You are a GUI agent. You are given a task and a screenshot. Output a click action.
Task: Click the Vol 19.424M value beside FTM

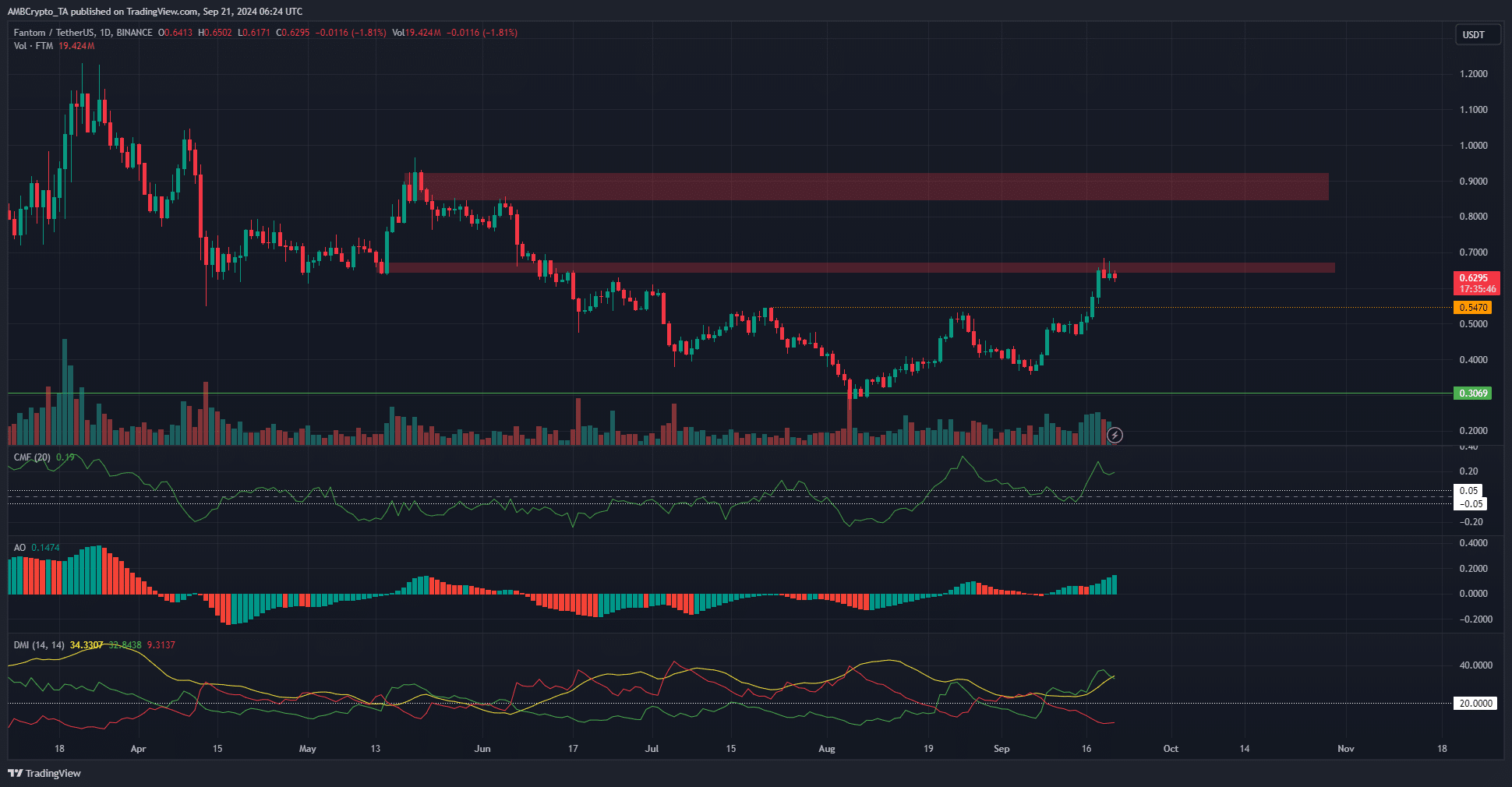pyautogui.click(x=76, y=46)
